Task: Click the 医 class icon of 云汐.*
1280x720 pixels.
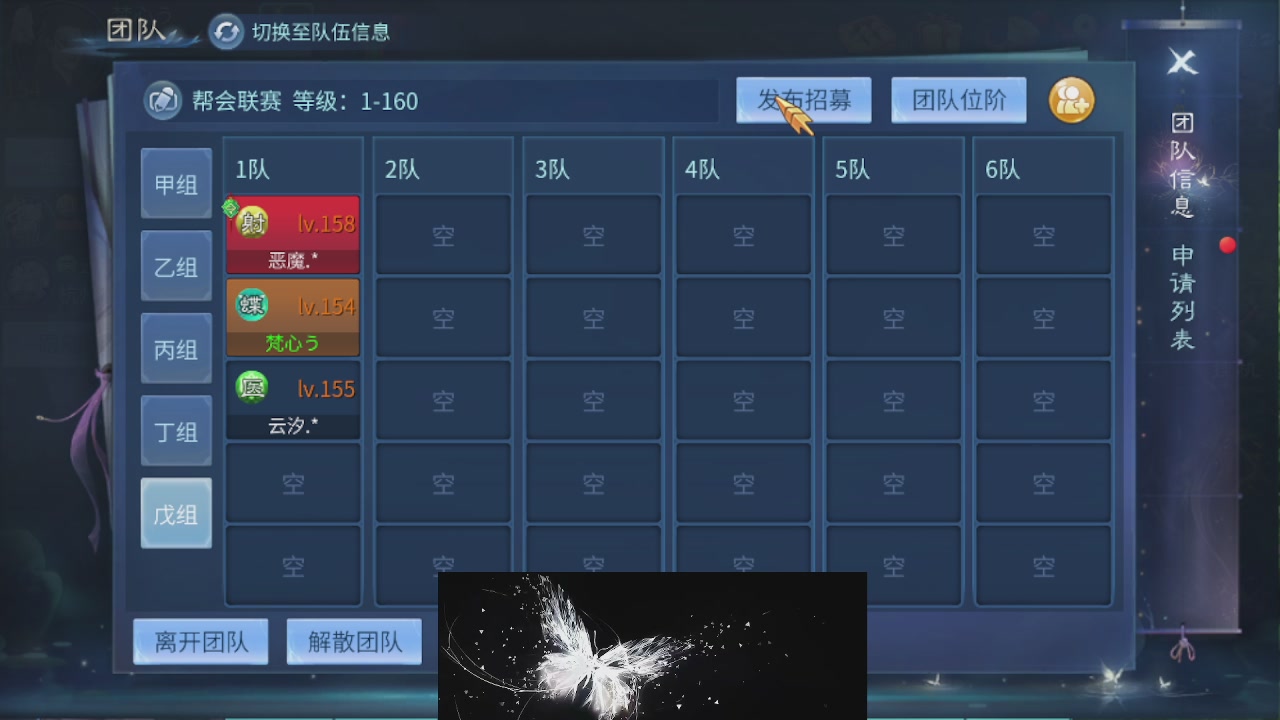Action: click(x=252, y=386)
